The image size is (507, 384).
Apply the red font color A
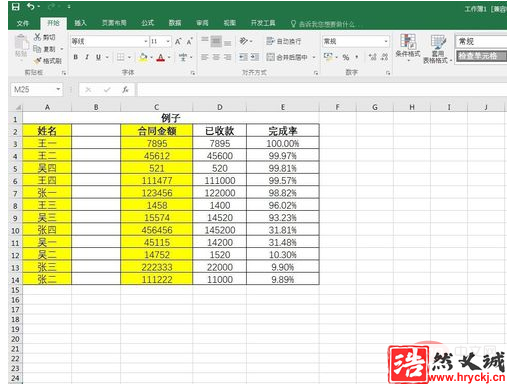(x=161, y=57)
